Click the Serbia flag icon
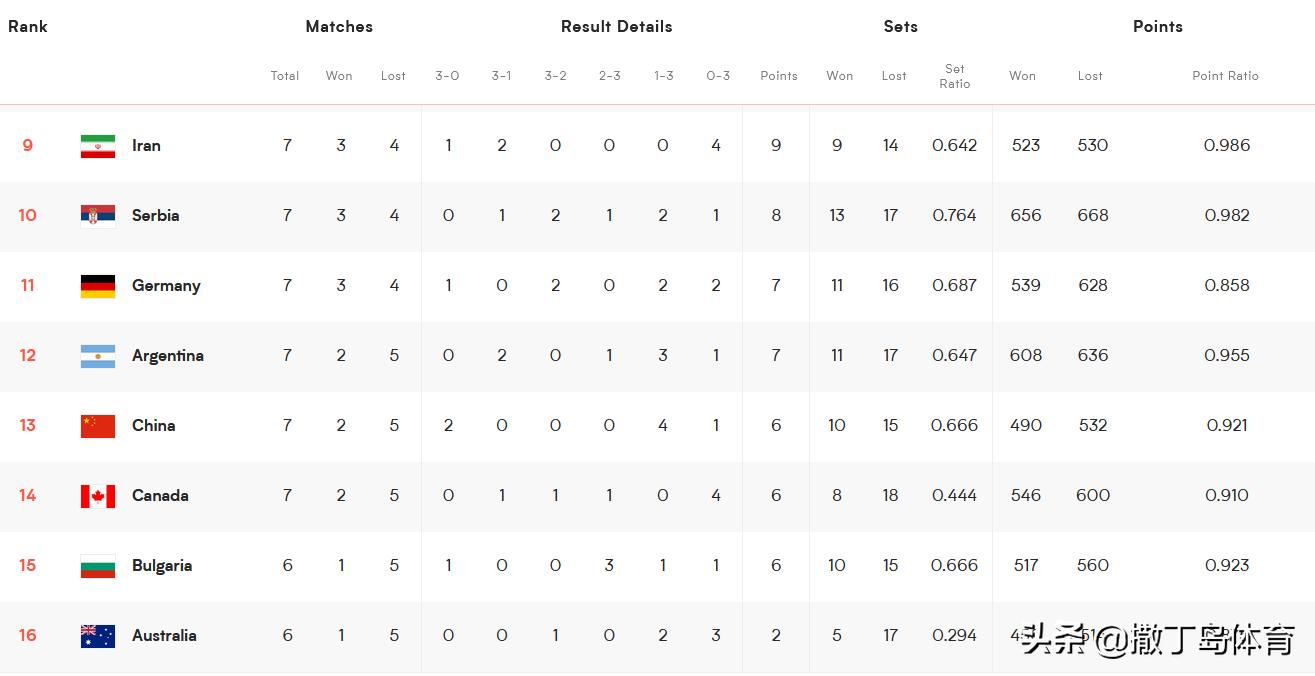 (98, 216)
